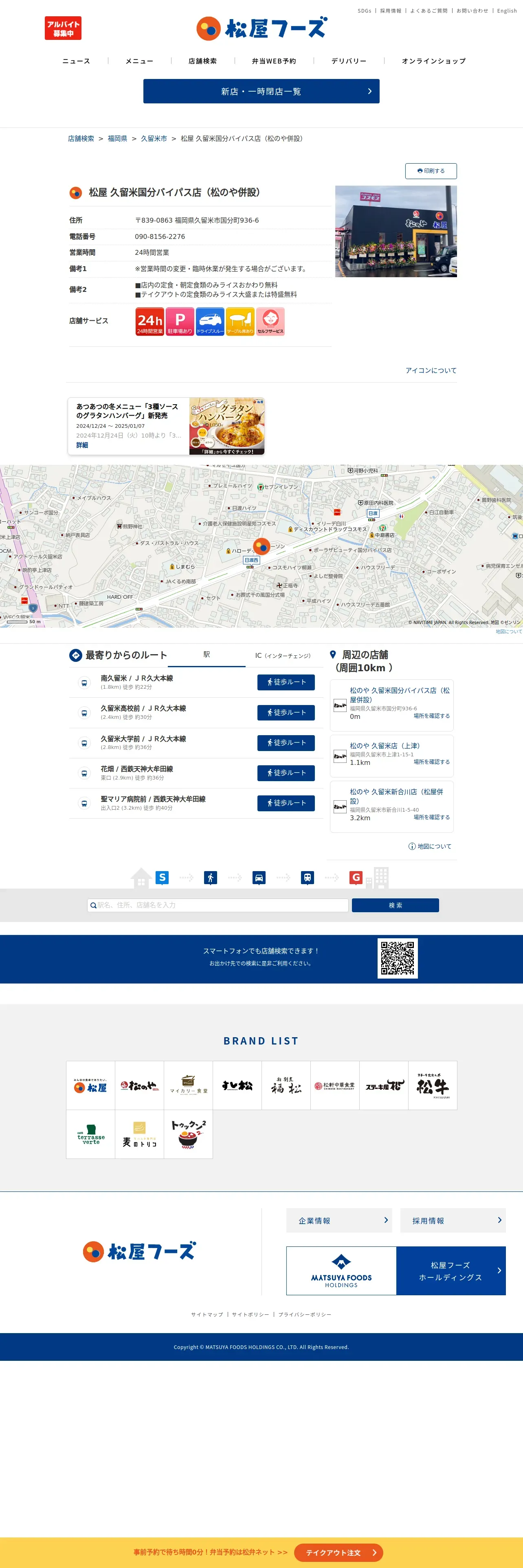Follow the 店舗検索 breadcrumb link
The width and height of the screenshot is (523, 1568).
coord(81,139)
